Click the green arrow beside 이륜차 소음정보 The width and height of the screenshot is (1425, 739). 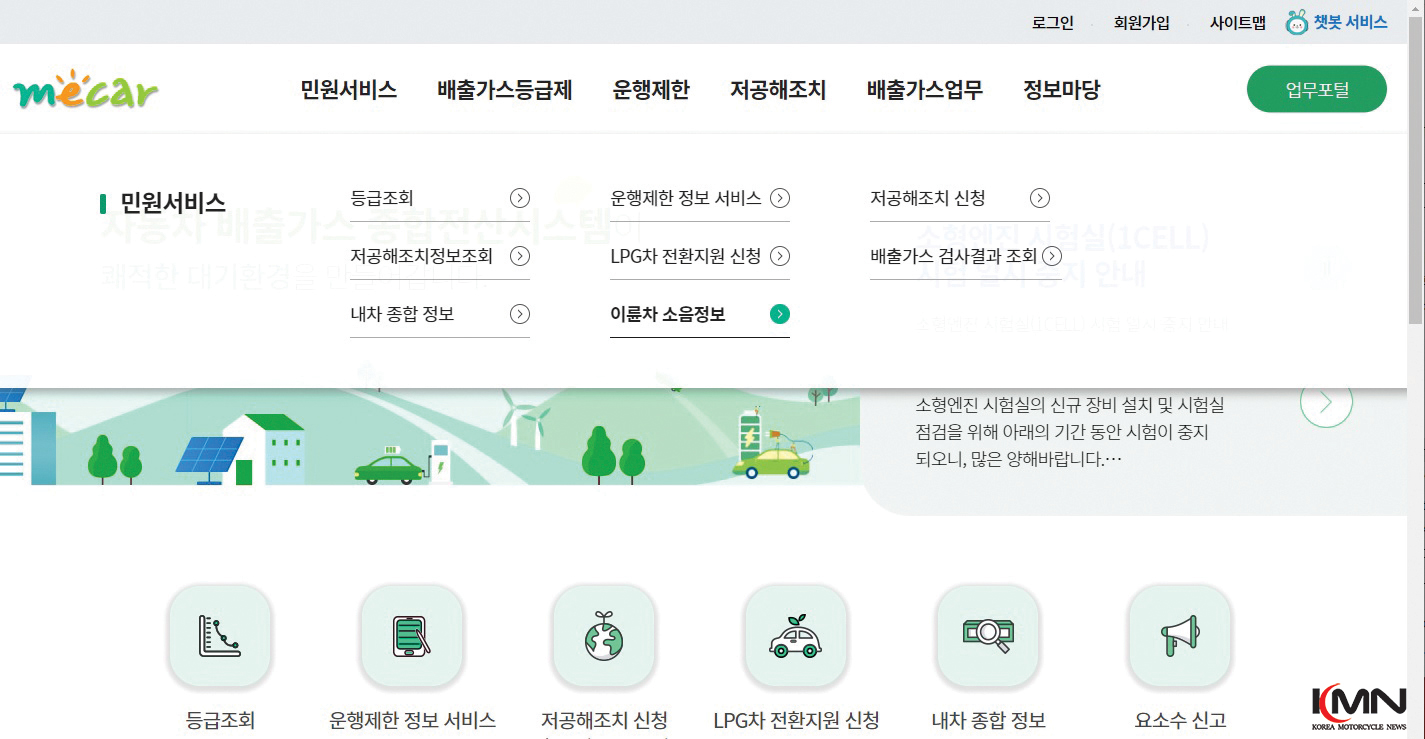(780, 314)
